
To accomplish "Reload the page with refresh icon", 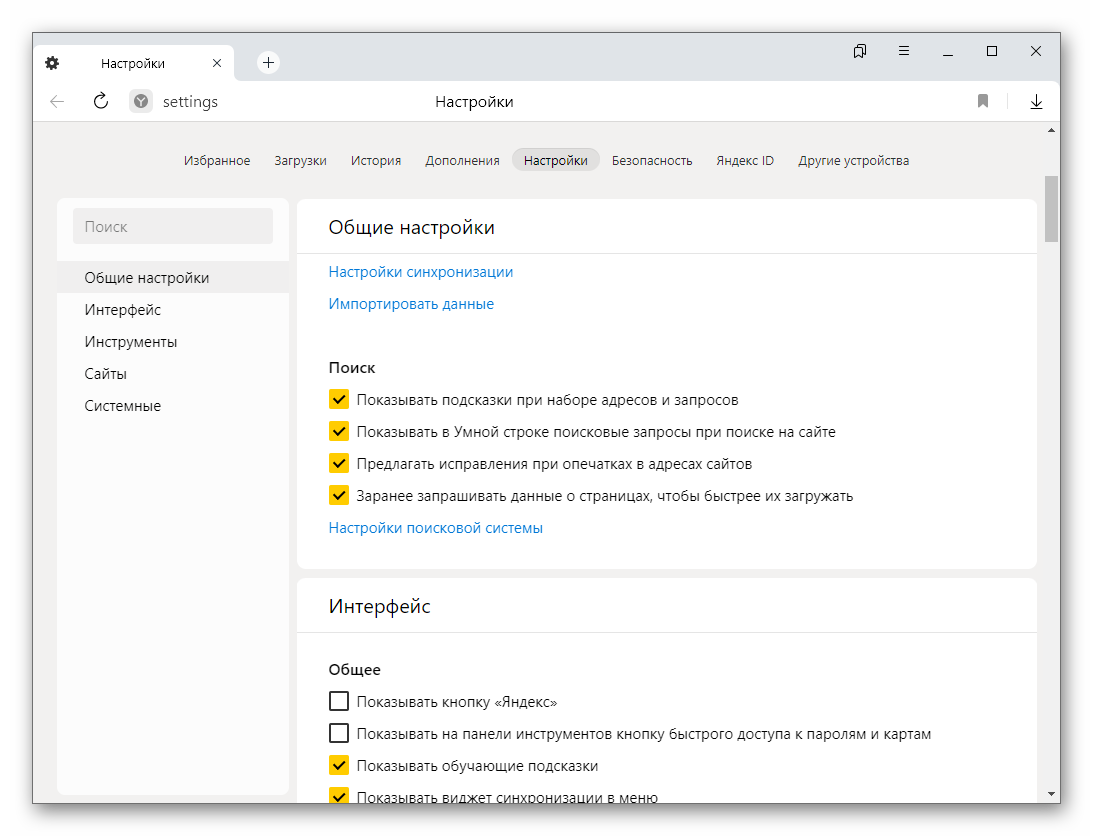I will 100,101.
